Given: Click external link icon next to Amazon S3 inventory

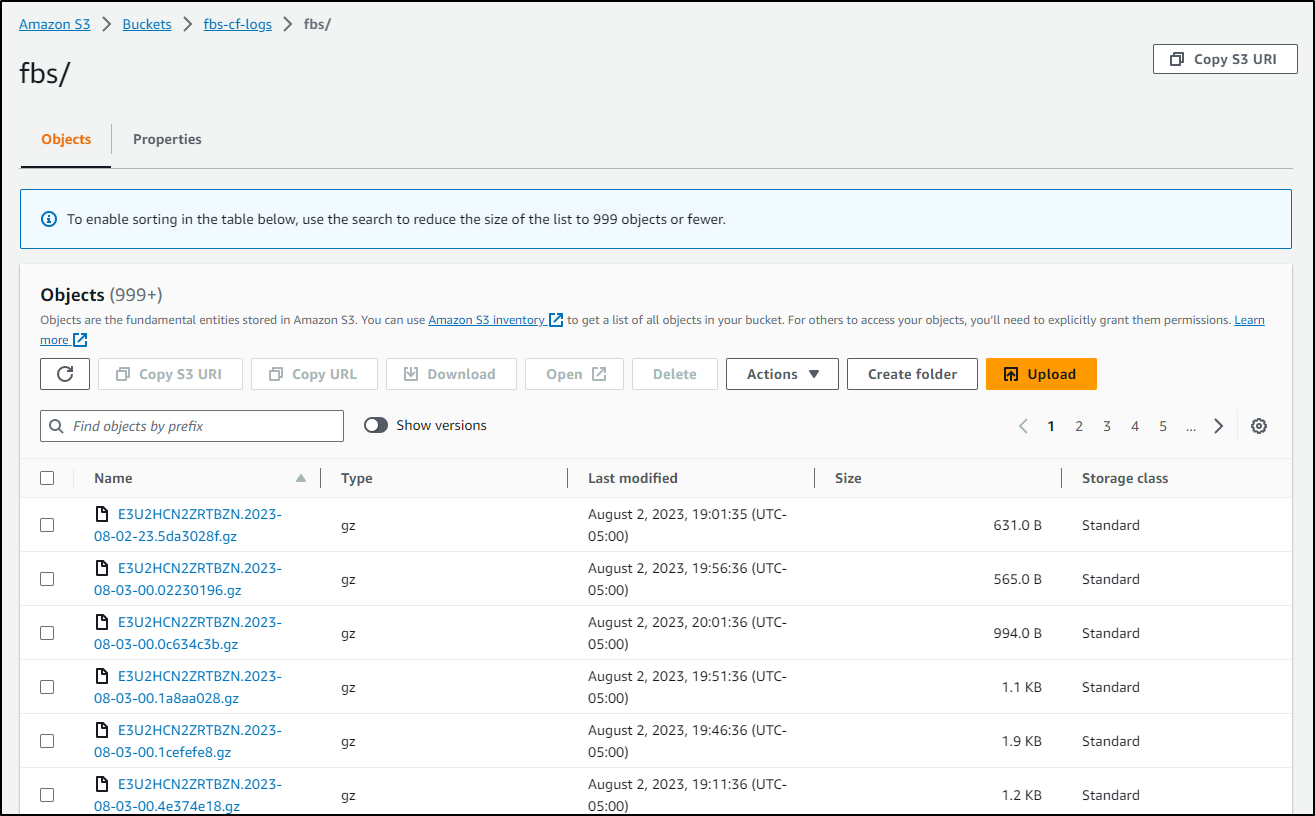Looking at the screenshot, I should (x=556, y=320).
